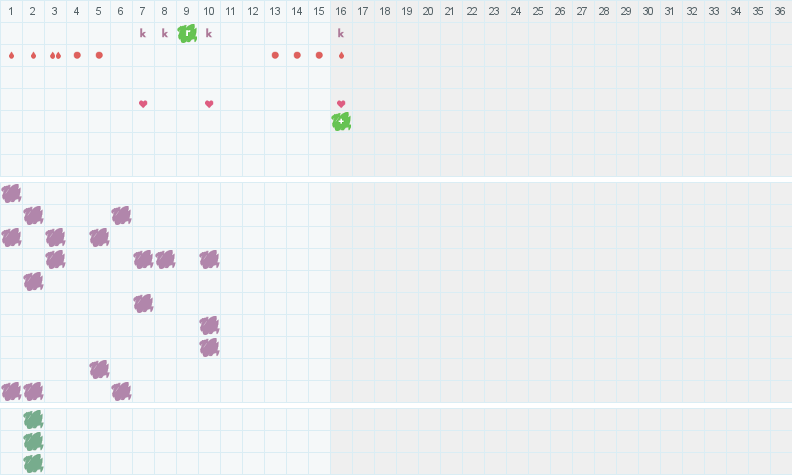Toggle the first-row purple mark on day 1
This screenshot has height=475, width=792.
(11, 194)
